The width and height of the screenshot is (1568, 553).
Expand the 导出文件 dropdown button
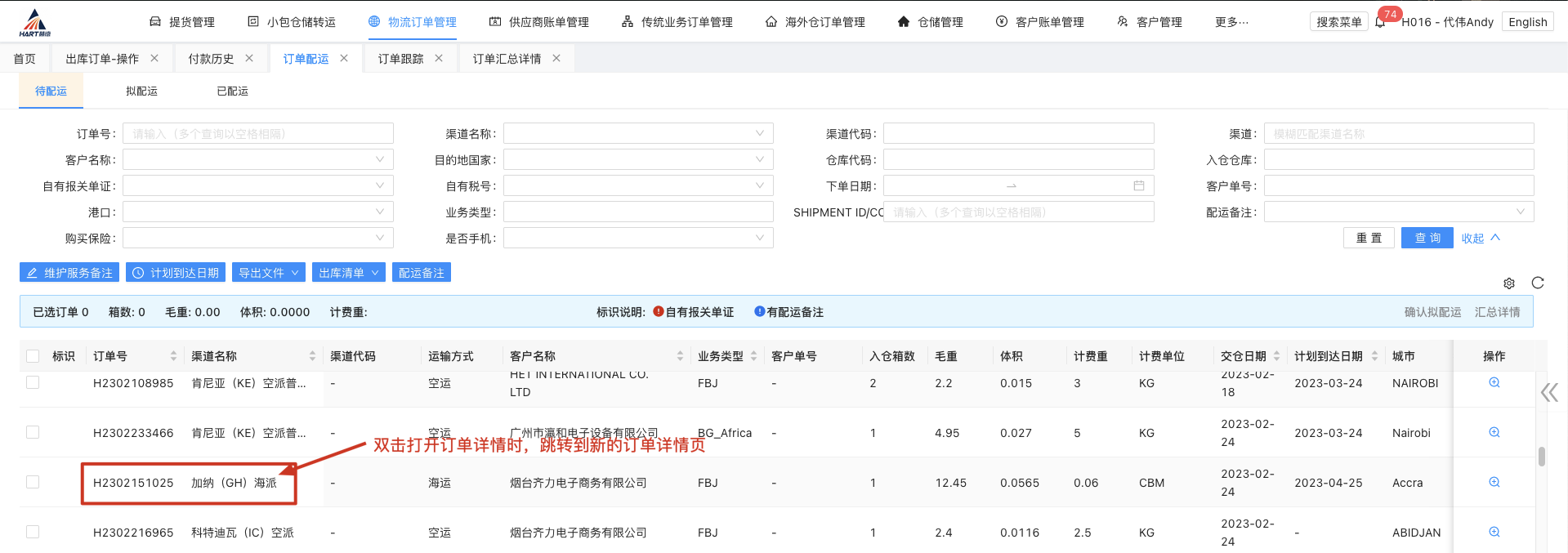coord(268,273)
